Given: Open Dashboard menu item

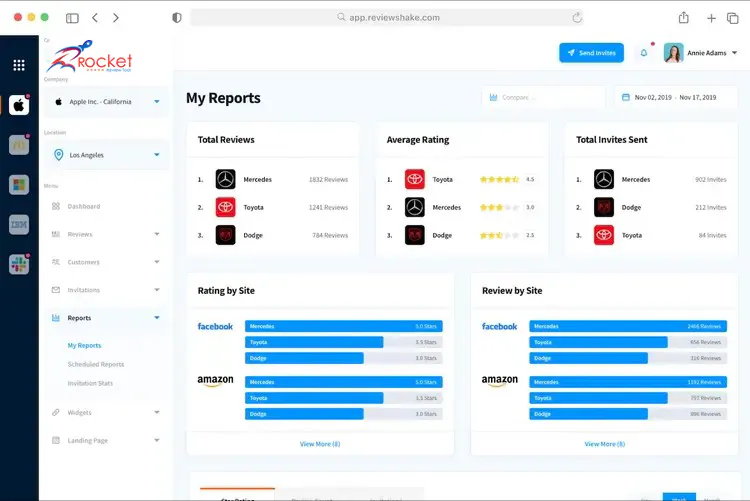Looking at the screenshot, I should coord(84,206).
